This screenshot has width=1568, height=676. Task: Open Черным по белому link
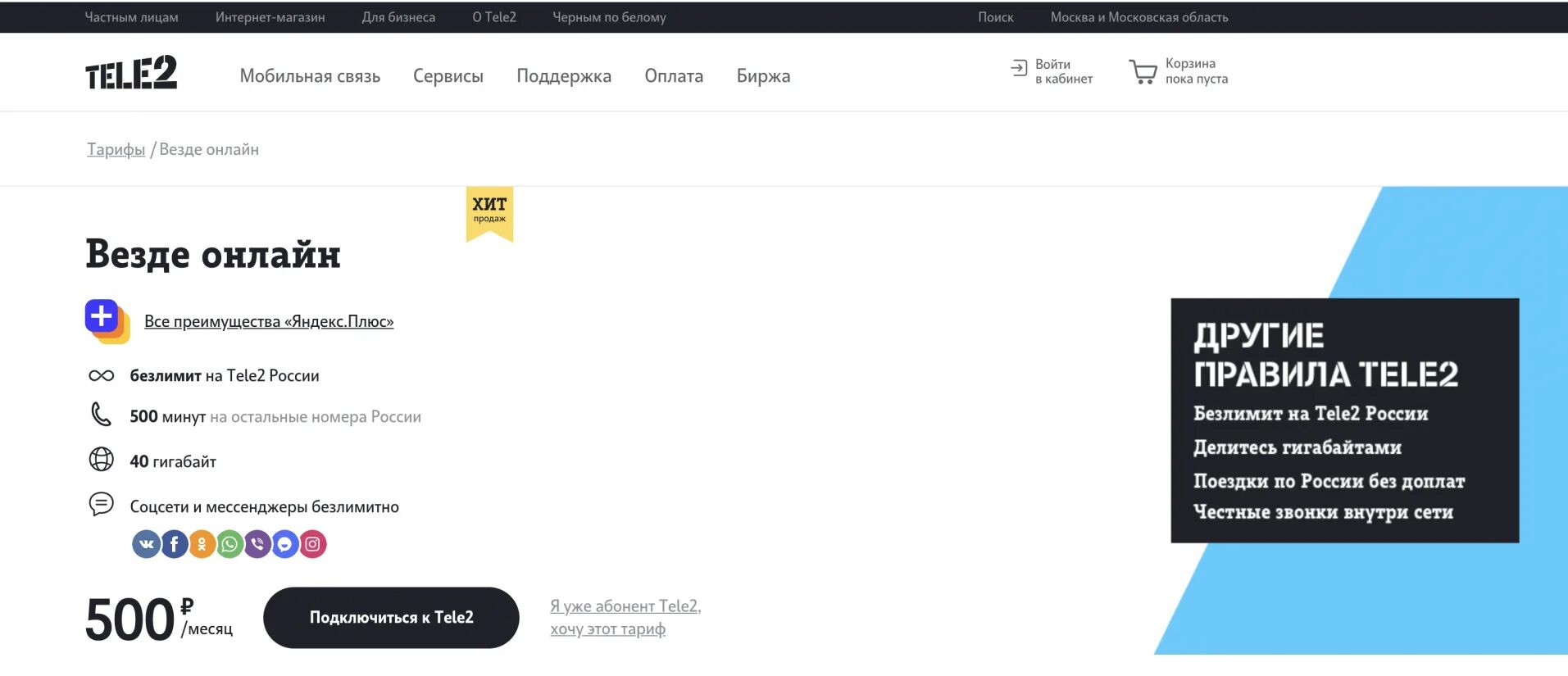pyautogui.click(x=609, y=17)
